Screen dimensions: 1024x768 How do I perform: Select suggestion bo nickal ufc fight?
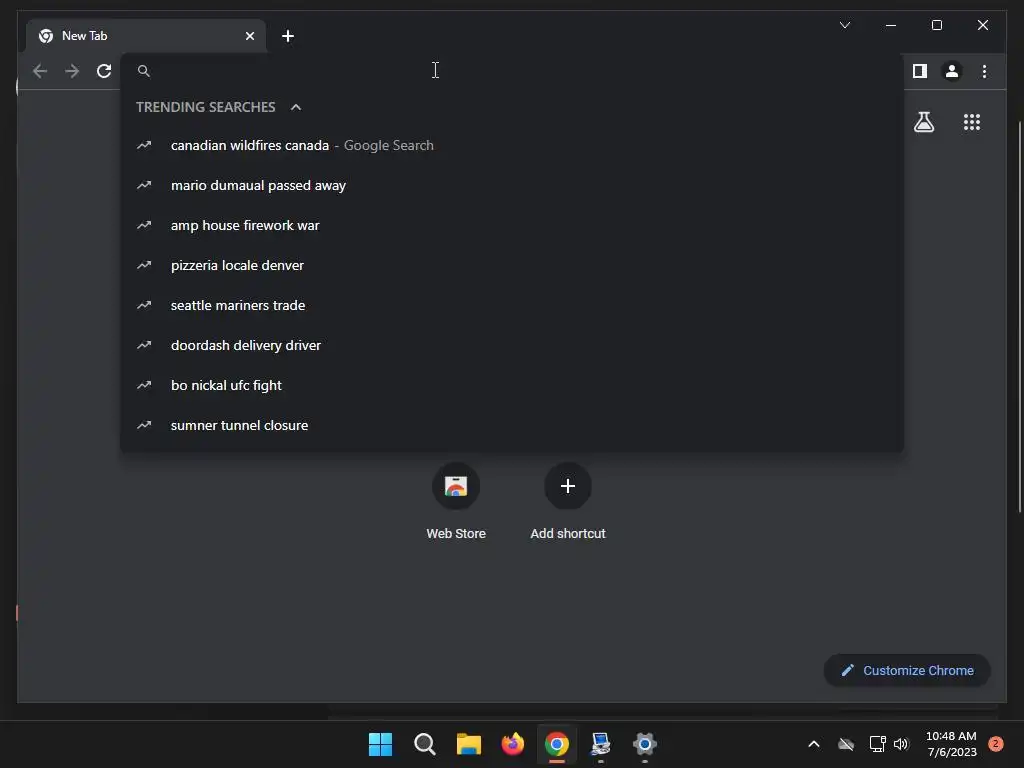coord(512,385)
